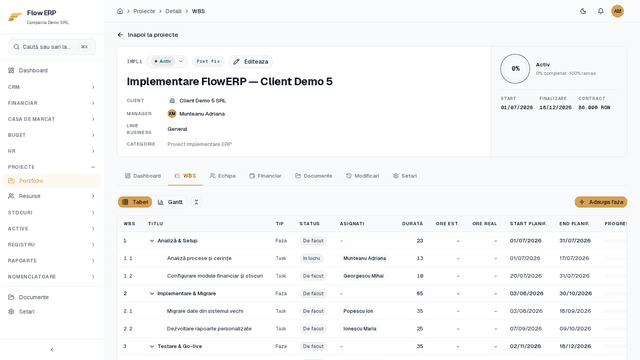
Task: Expand the ACTIVE sidebar section
Action: click(x=52, y=229)
